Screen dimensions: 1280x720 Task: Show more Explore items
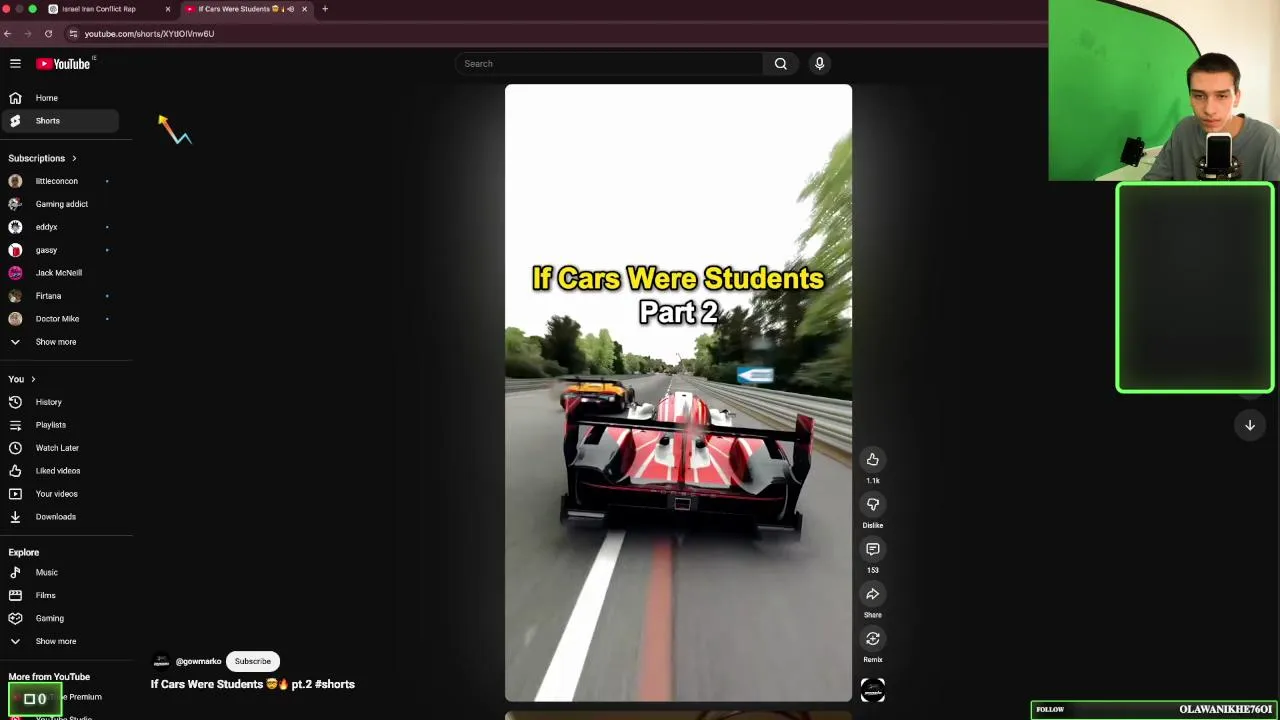(59, 642)
